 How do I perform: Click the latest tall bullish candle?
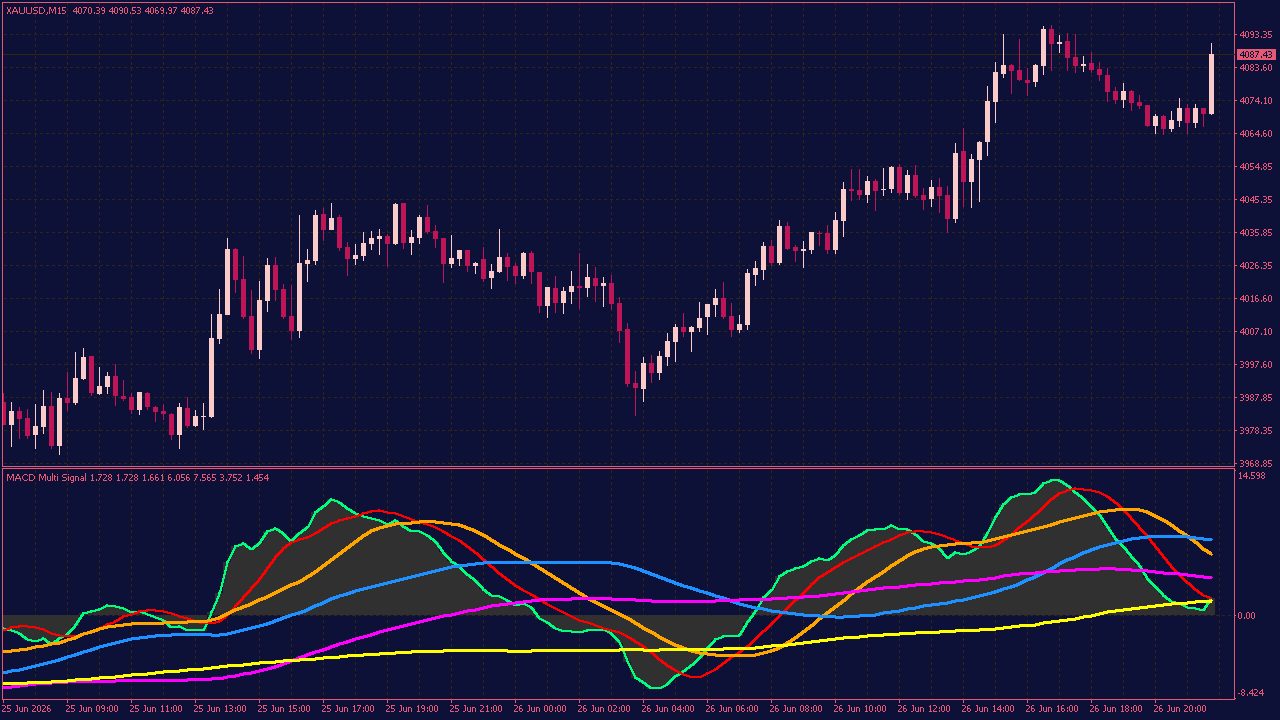click(x=1211, y=82)
